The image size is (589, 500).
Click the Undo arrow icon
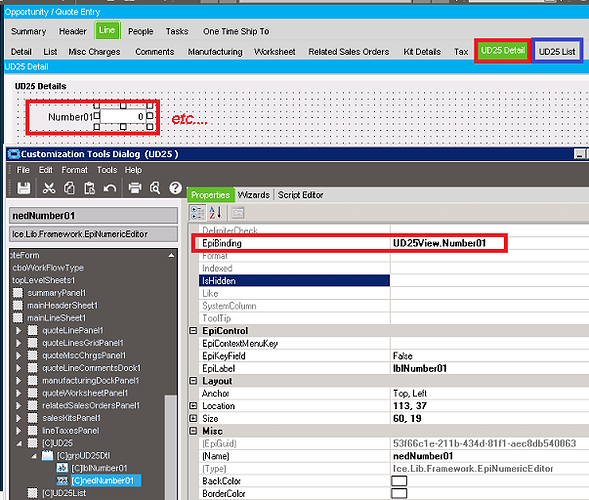(x=110, y=188)
